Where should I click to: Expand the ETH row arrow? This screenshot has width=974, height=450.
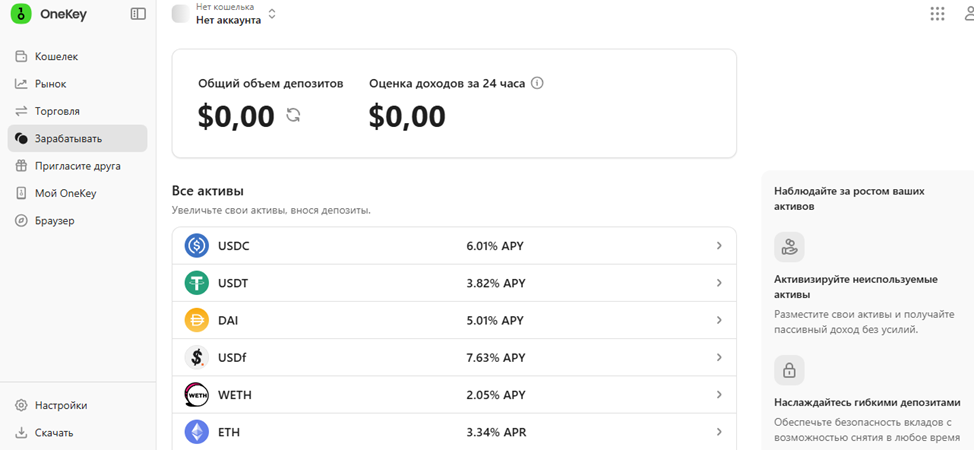coord(719,432)
